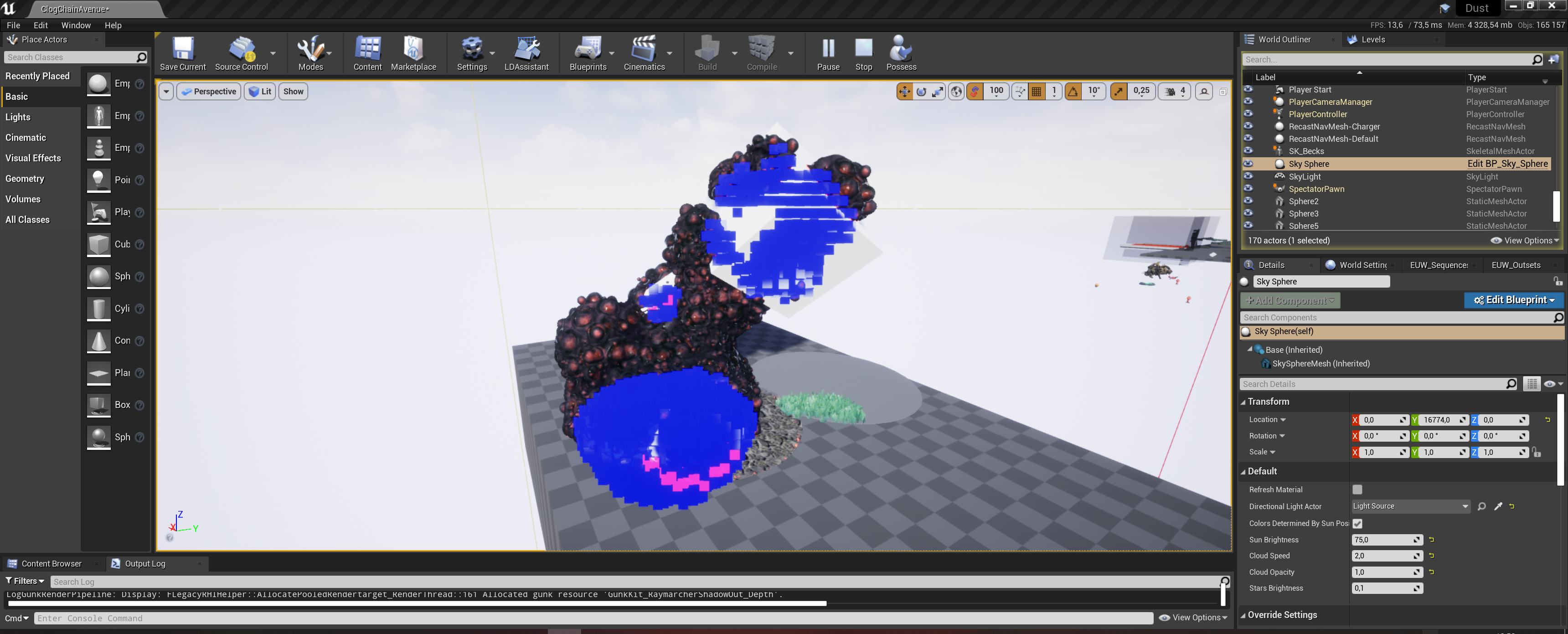The width and height of the screenshot is (1568, 634).
Task: Open the Modes tool icon
Action: pos(310,53)
